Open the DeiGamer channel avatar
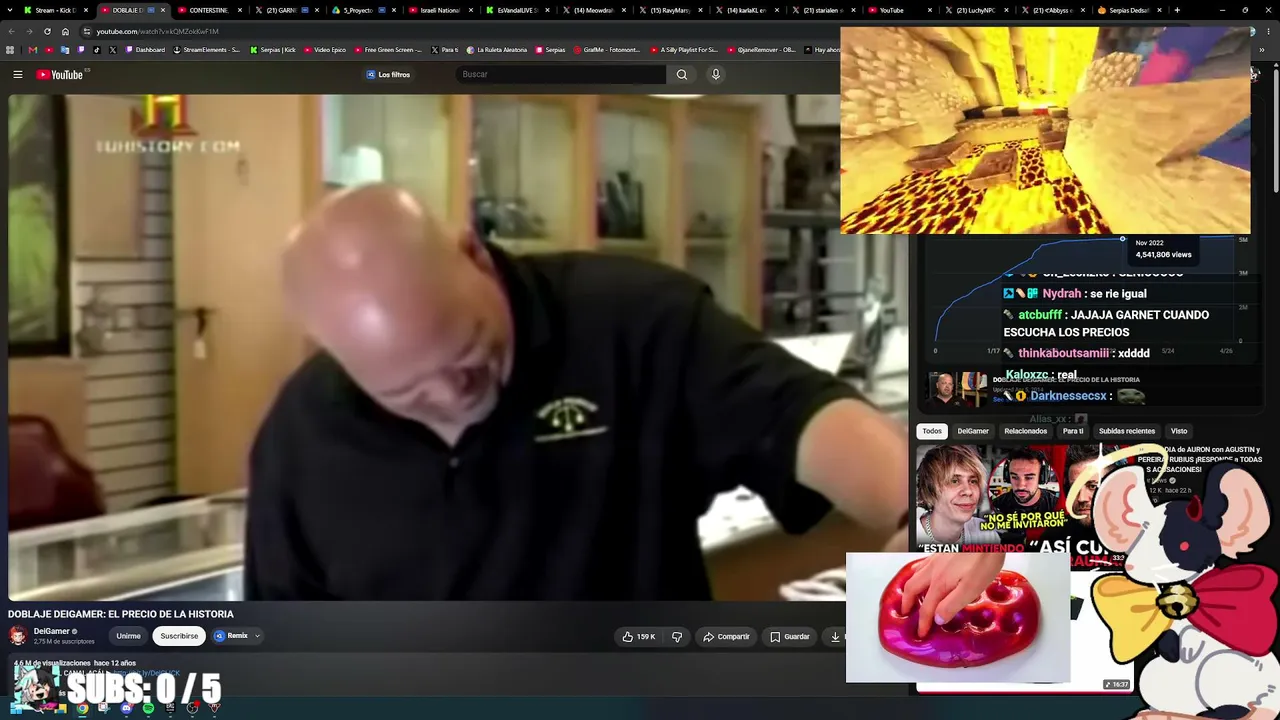The width and height of the screenshot is (1280, 720). point(18,635)
